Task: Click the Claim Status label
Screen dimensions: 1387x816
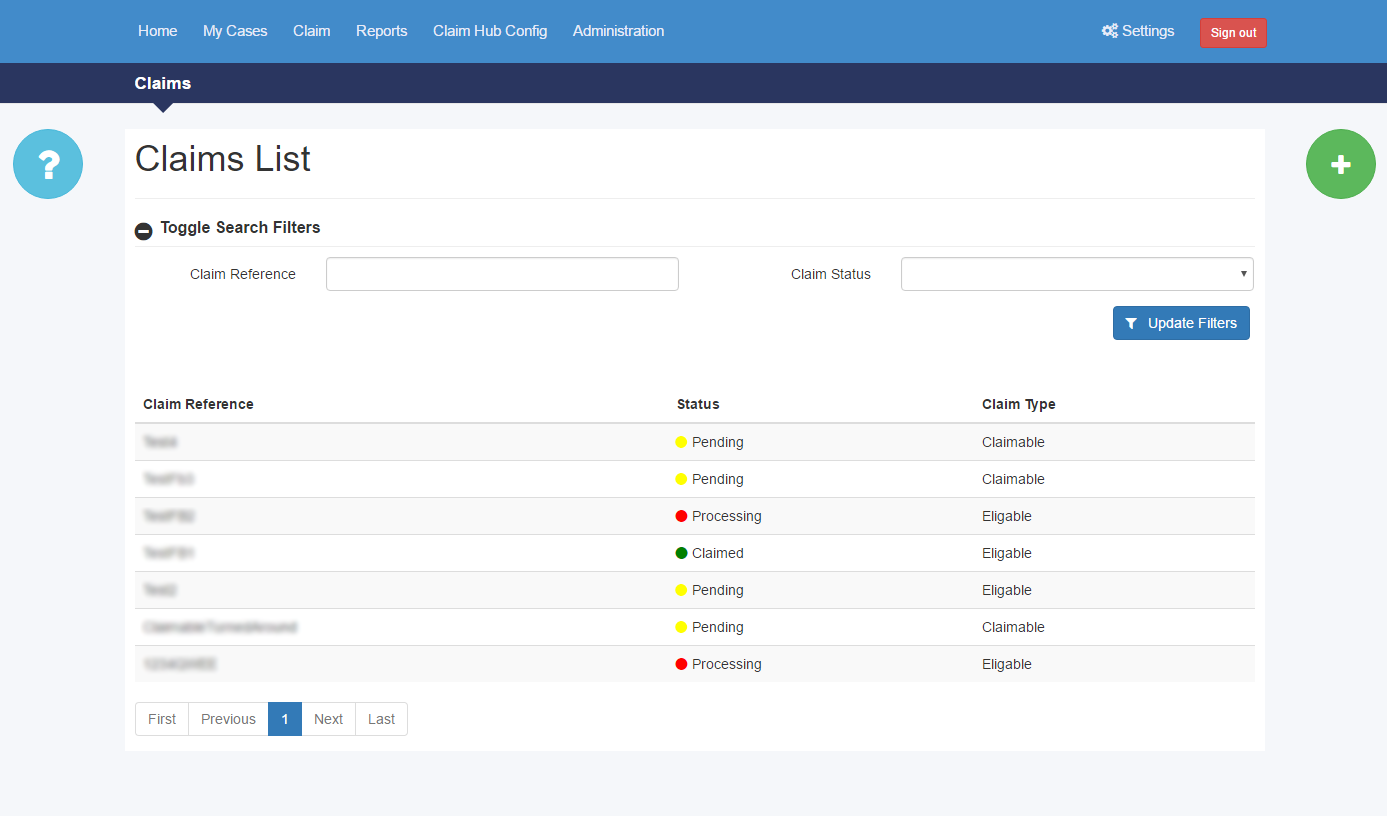Action: pyautogui.click(x=831, y=274)
